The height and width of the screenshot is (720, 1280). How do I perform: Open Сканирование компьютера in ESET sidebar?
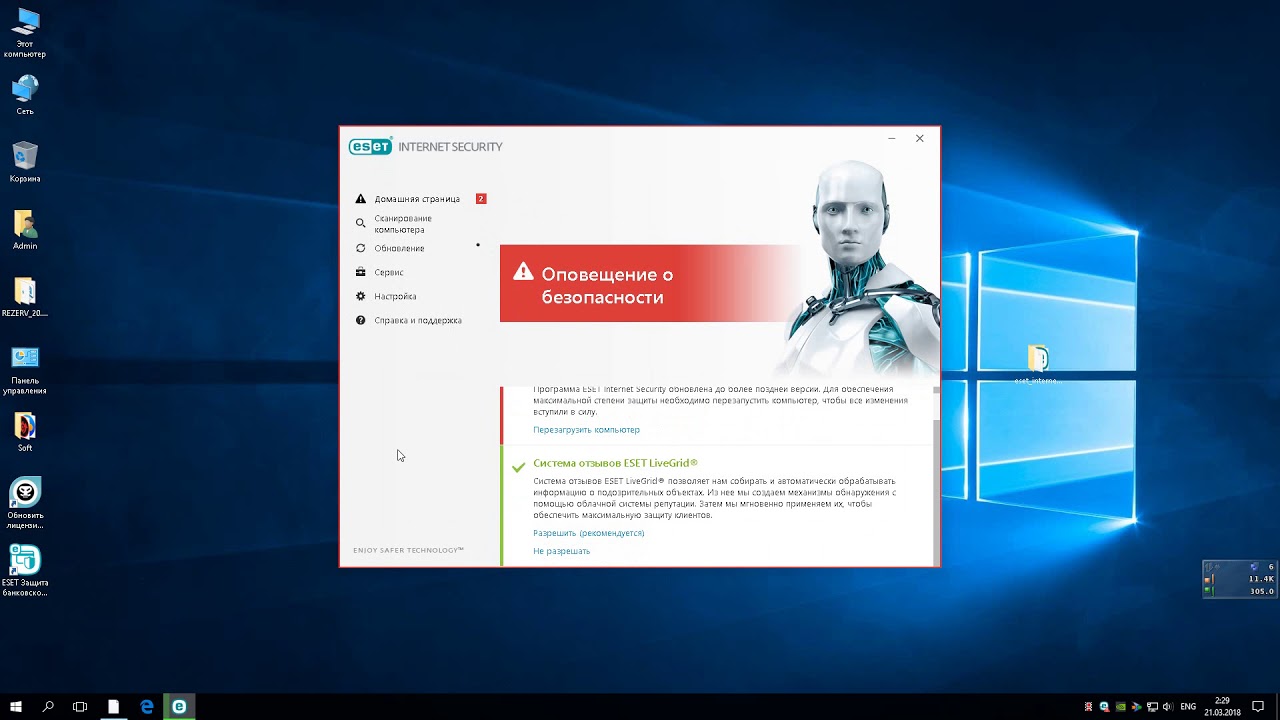403,224
